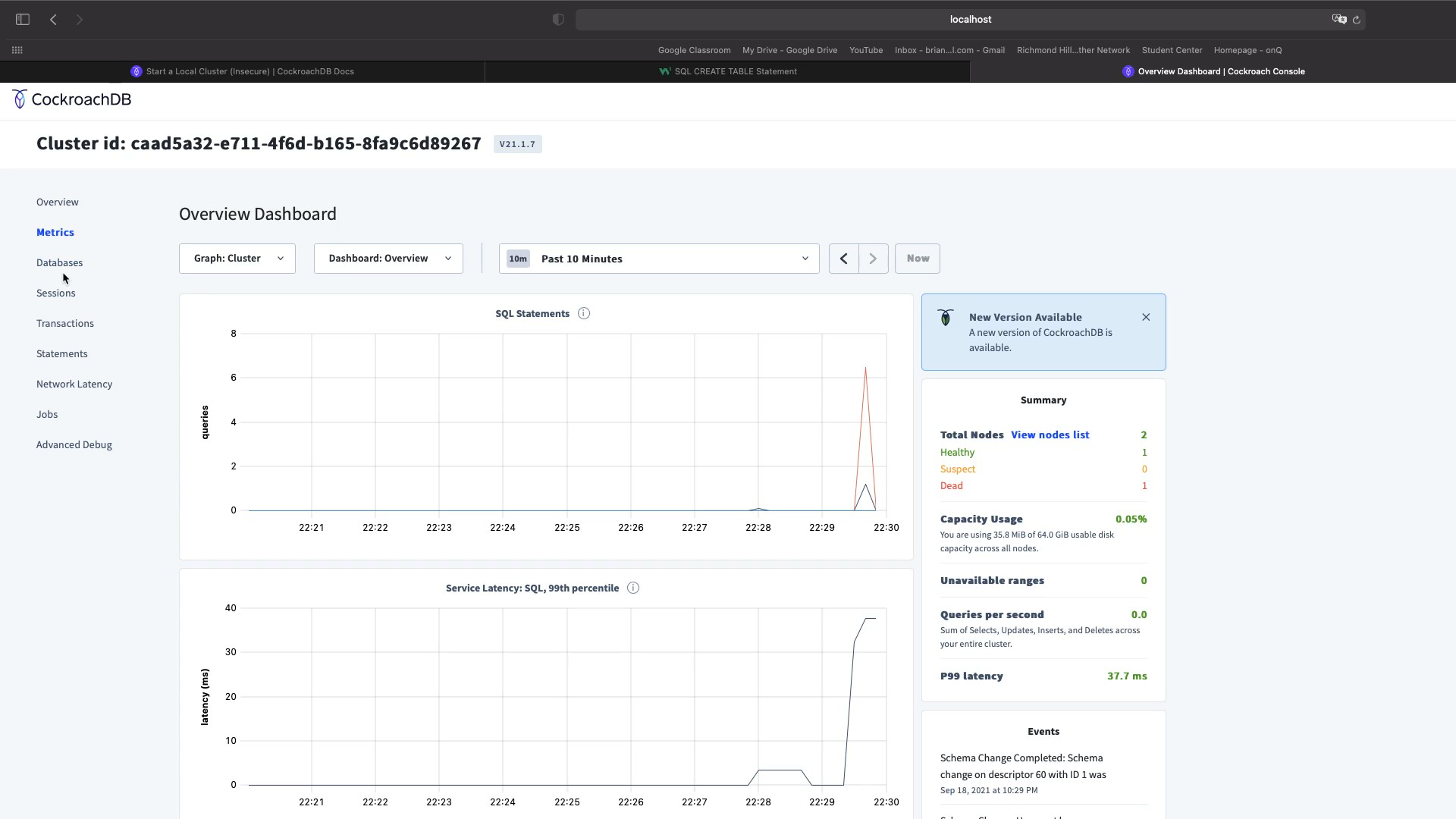Dismiss the New Version Available notice
Viewport: 1456px width, 819px height.
pos(1146,317)
